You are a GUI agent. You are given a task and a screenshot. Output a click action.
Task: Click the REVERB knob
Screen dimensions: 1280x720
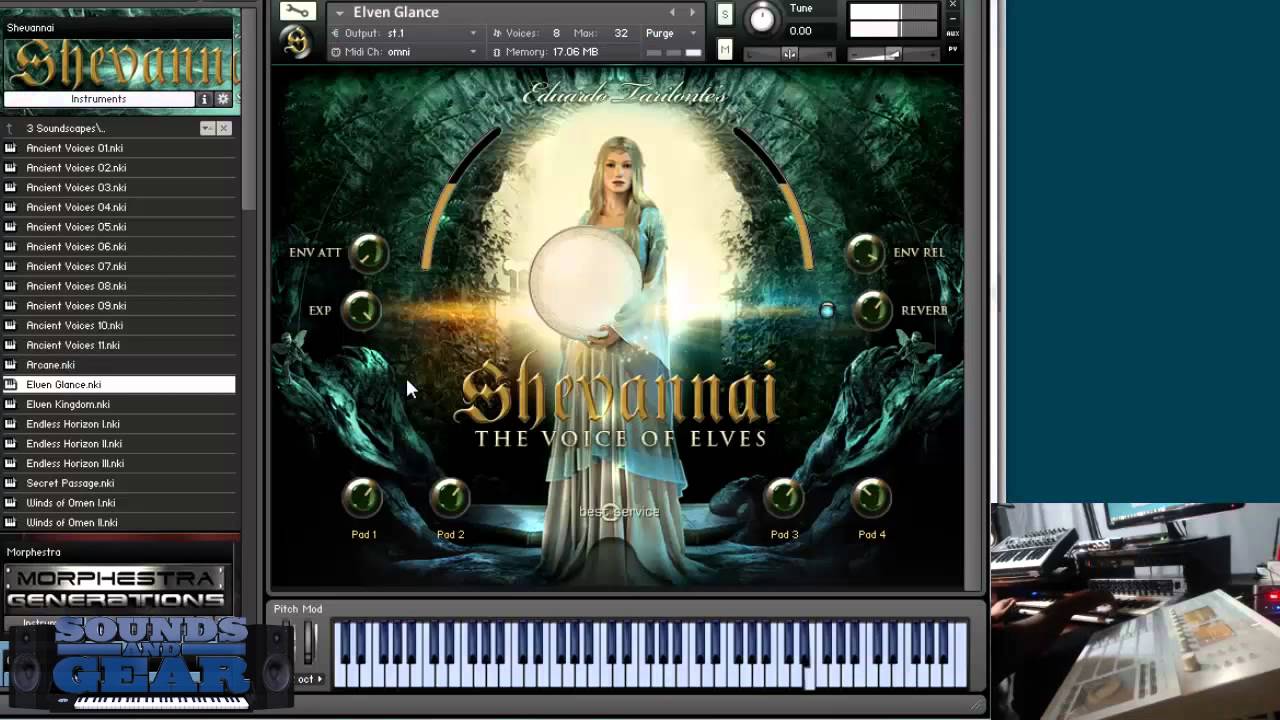pos(873,311)
